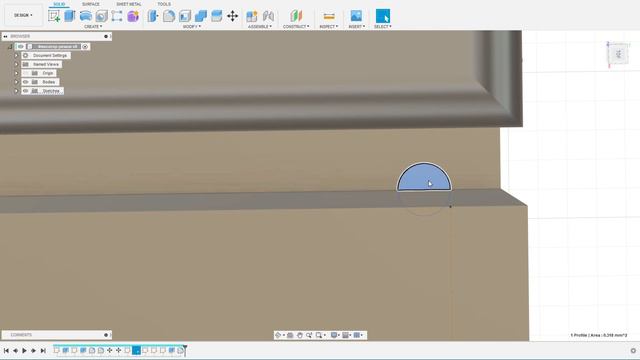This screenshot has height=360, width=640.
Task: Select the Move/Copy arrows tool
Action: 233,16
